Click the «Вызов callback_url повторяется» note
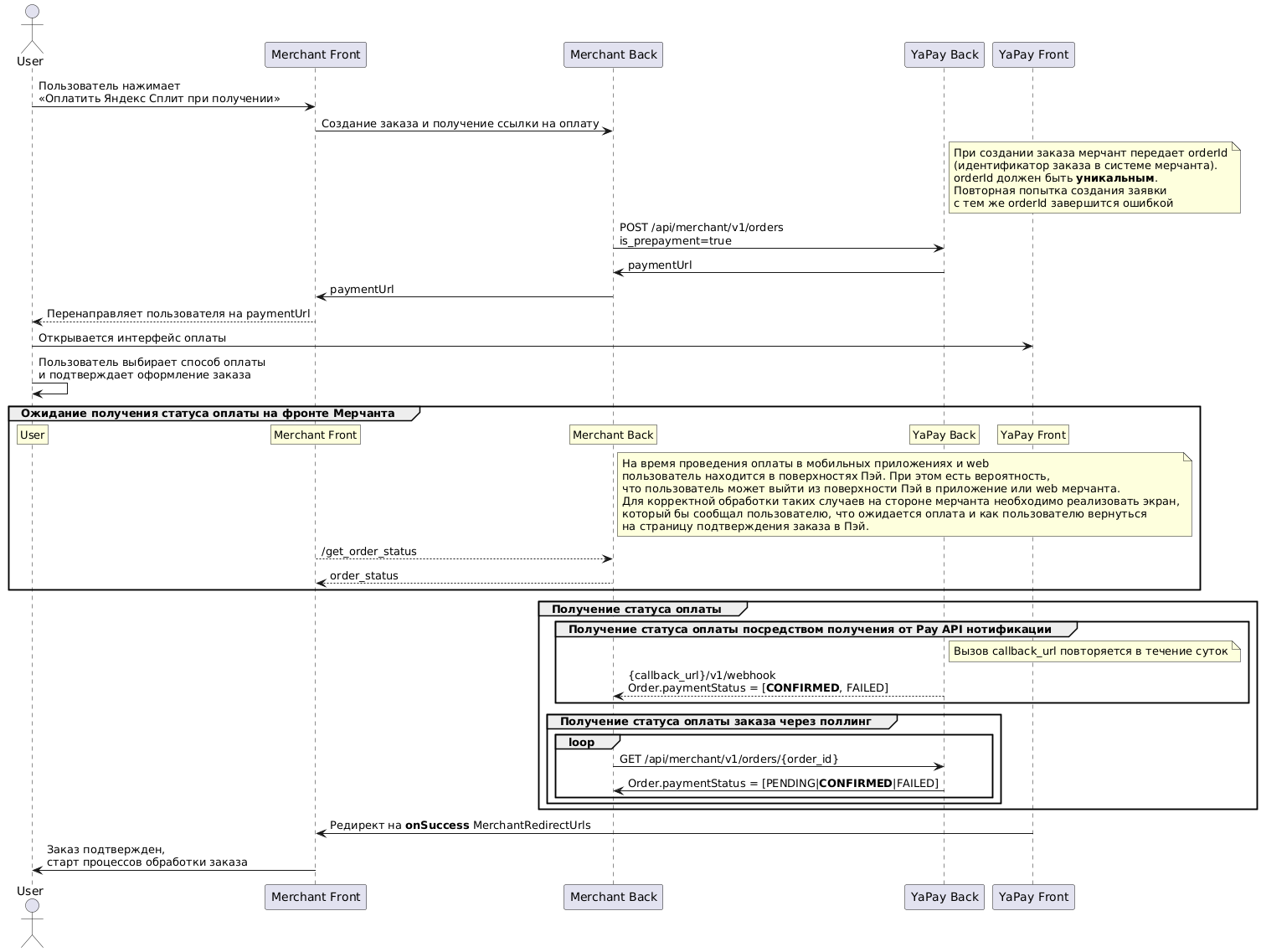Image resolution: width=1261 pixels, height=952 pixels. (1094, 651)
